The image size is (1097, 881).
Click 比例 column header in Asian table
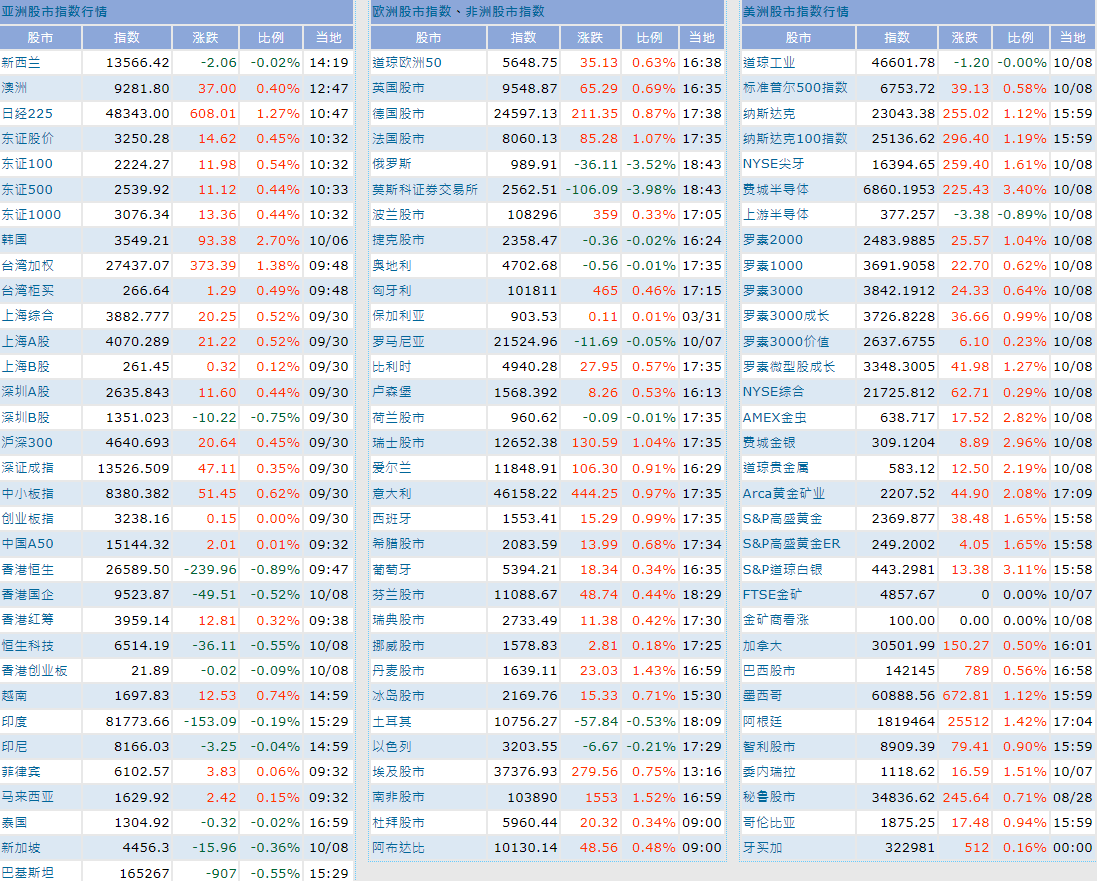tap(271, 37)
